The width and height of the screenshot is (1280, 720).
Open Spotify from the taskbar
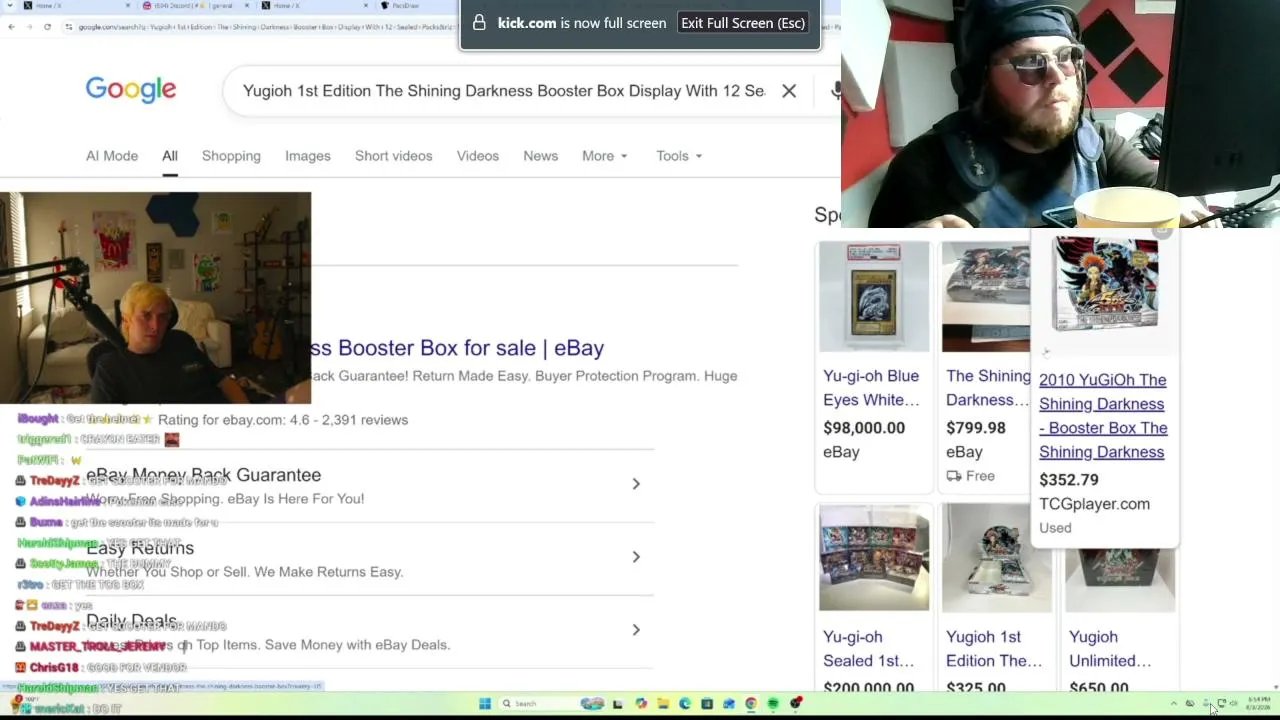[773, 704]
